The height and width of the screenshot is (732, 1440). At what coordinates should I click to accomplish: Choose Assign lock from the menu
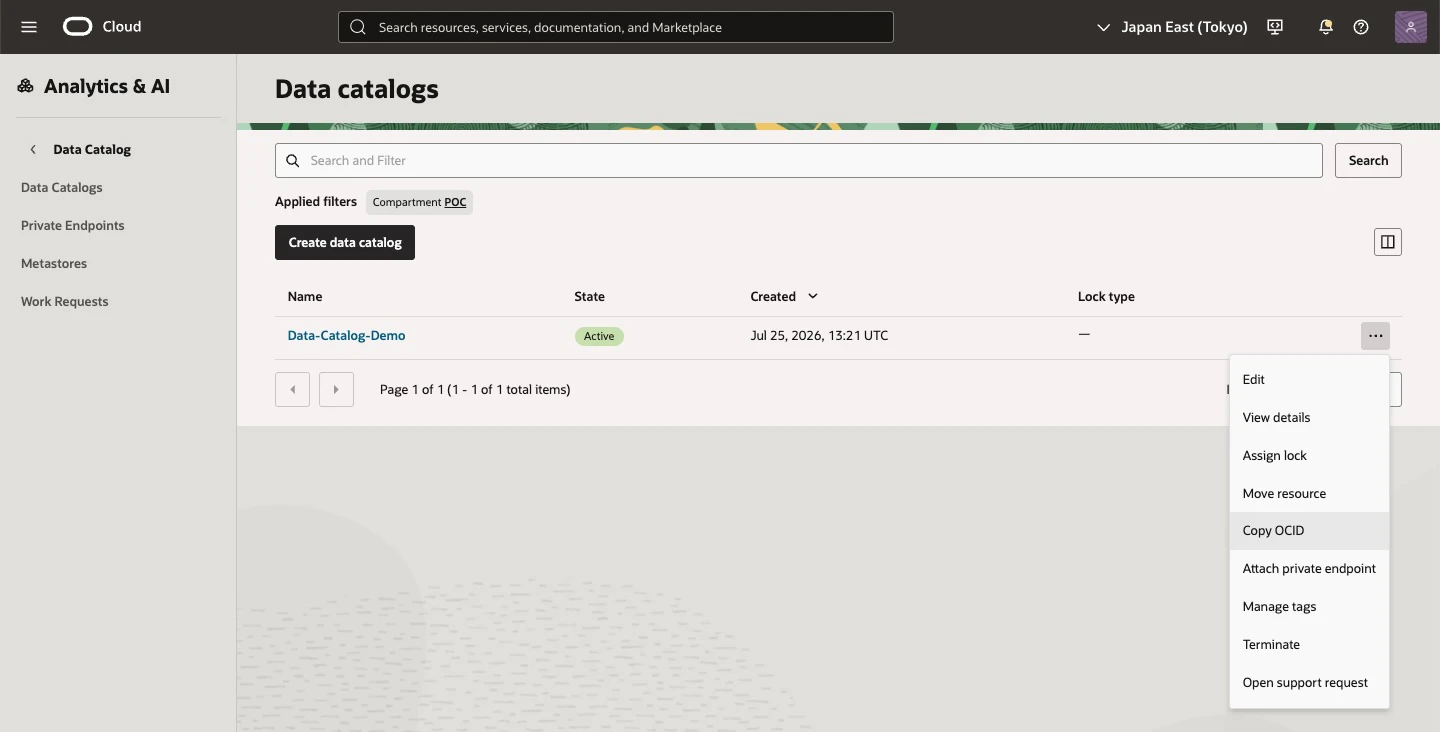(x=1309, y=456)
